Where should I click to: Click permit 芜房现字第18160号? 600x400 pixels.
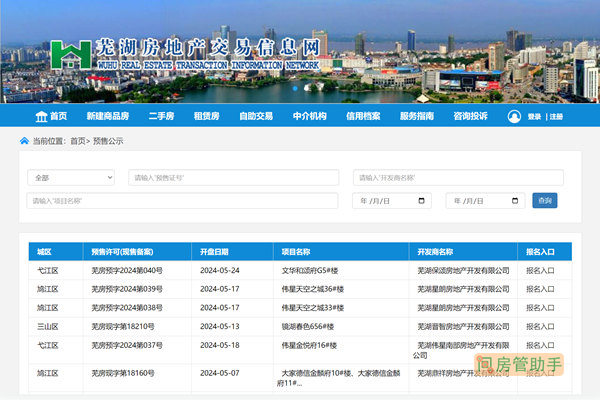(x=123, y=373)
